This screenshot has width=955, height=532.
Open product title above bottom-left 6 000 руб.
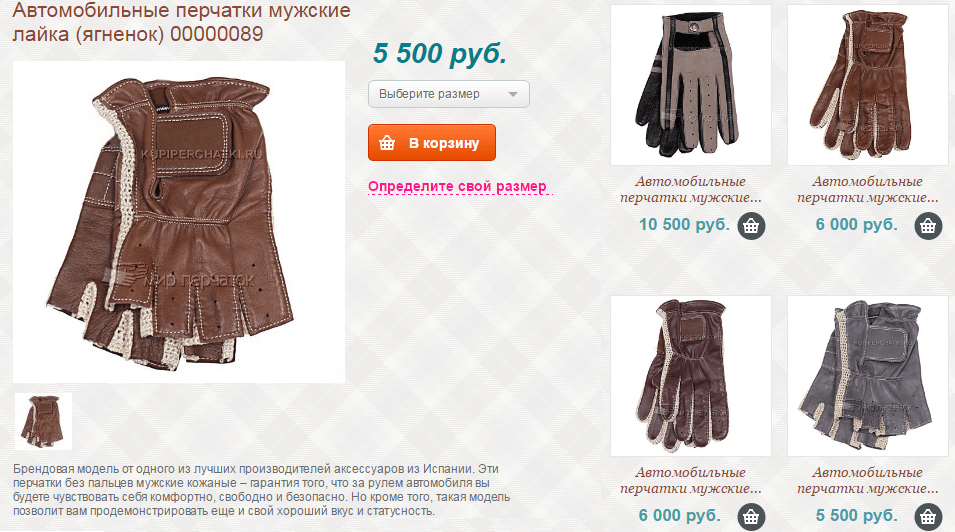point(691,480)
